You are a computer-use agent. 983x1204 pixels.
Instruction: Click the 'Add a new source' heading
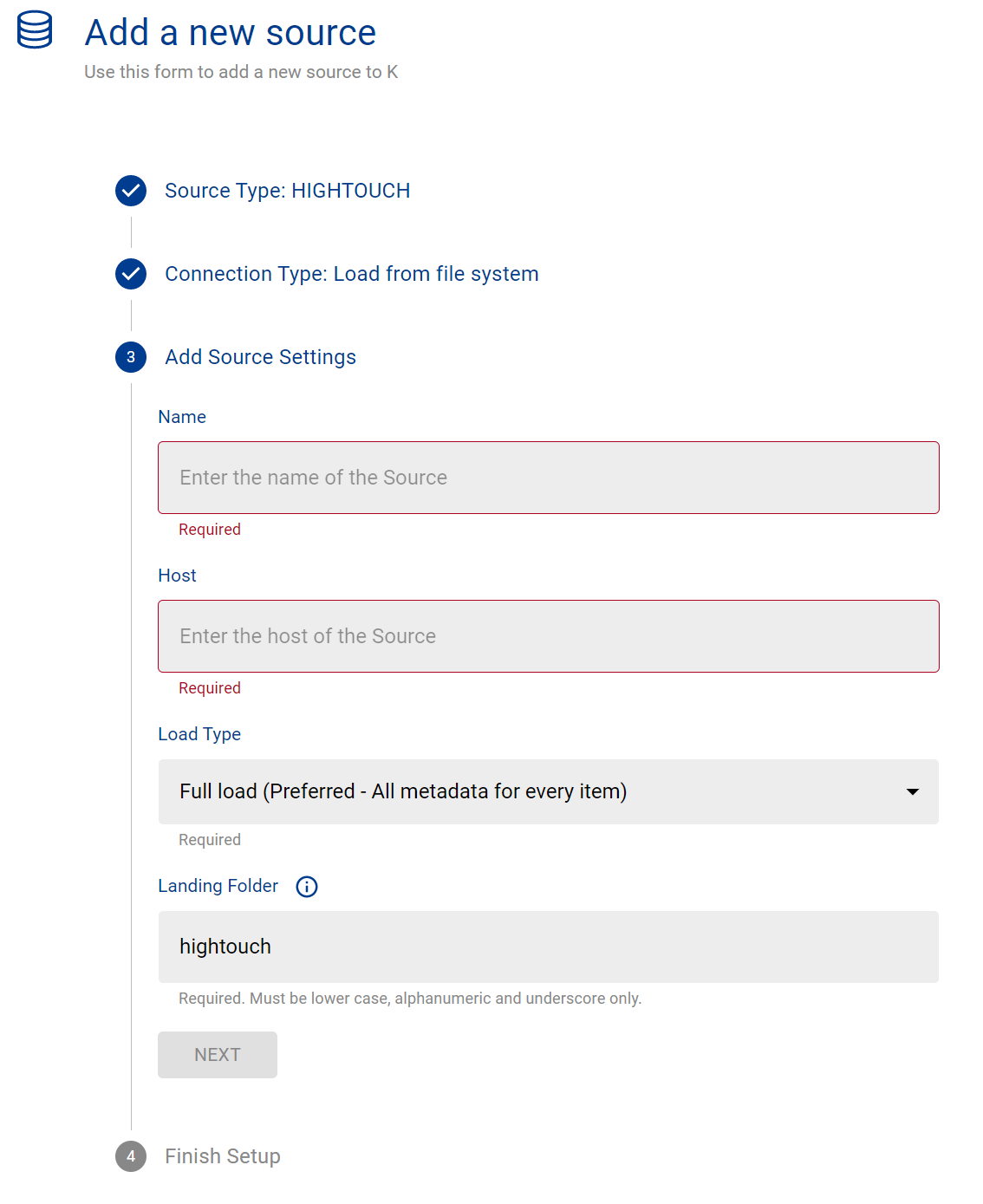tap(231, 33)
